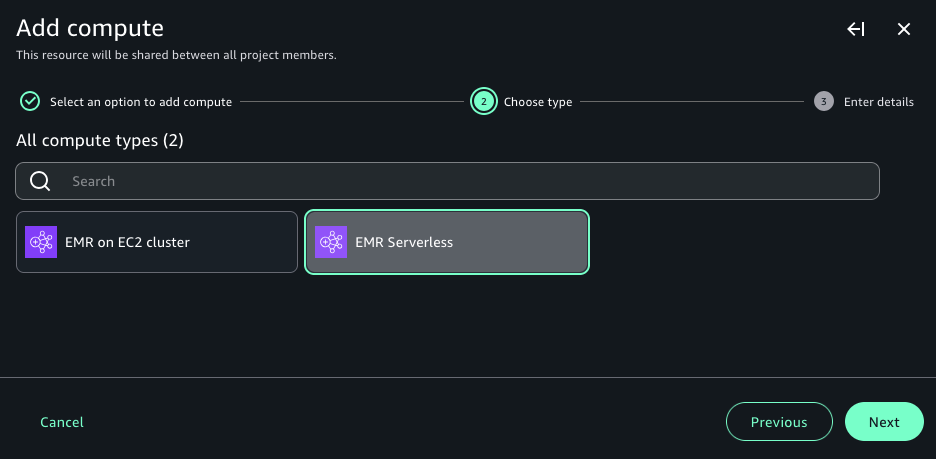The height and width of the screenshot is (459, 936).
Task: Collapse the Add compute side panel
Action: click(856, 30)
